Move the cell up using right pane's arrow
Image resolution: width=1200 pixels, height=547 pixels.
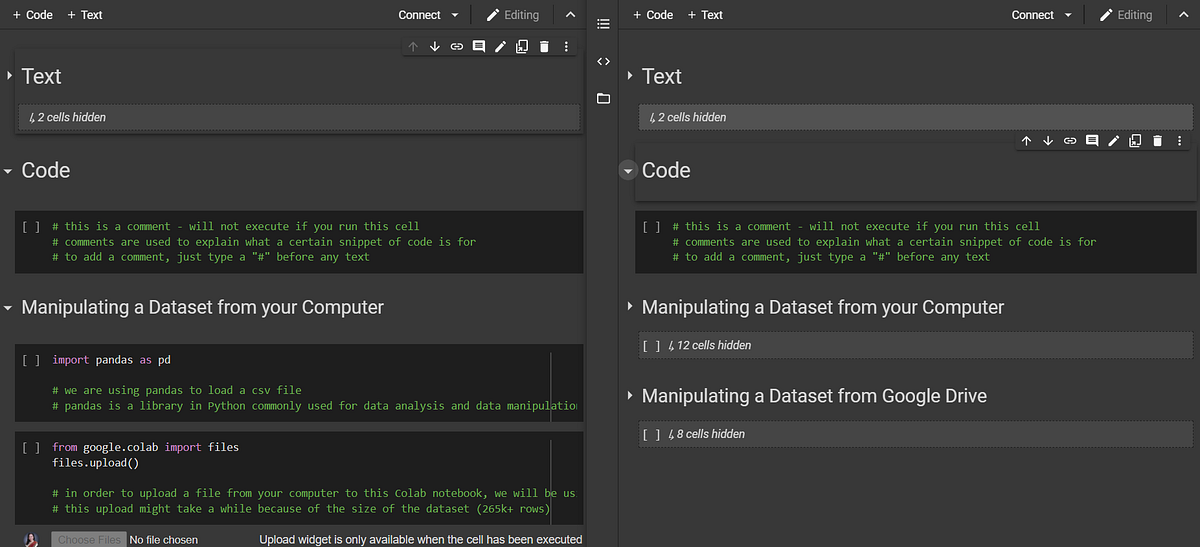(x=1026, y=141)
